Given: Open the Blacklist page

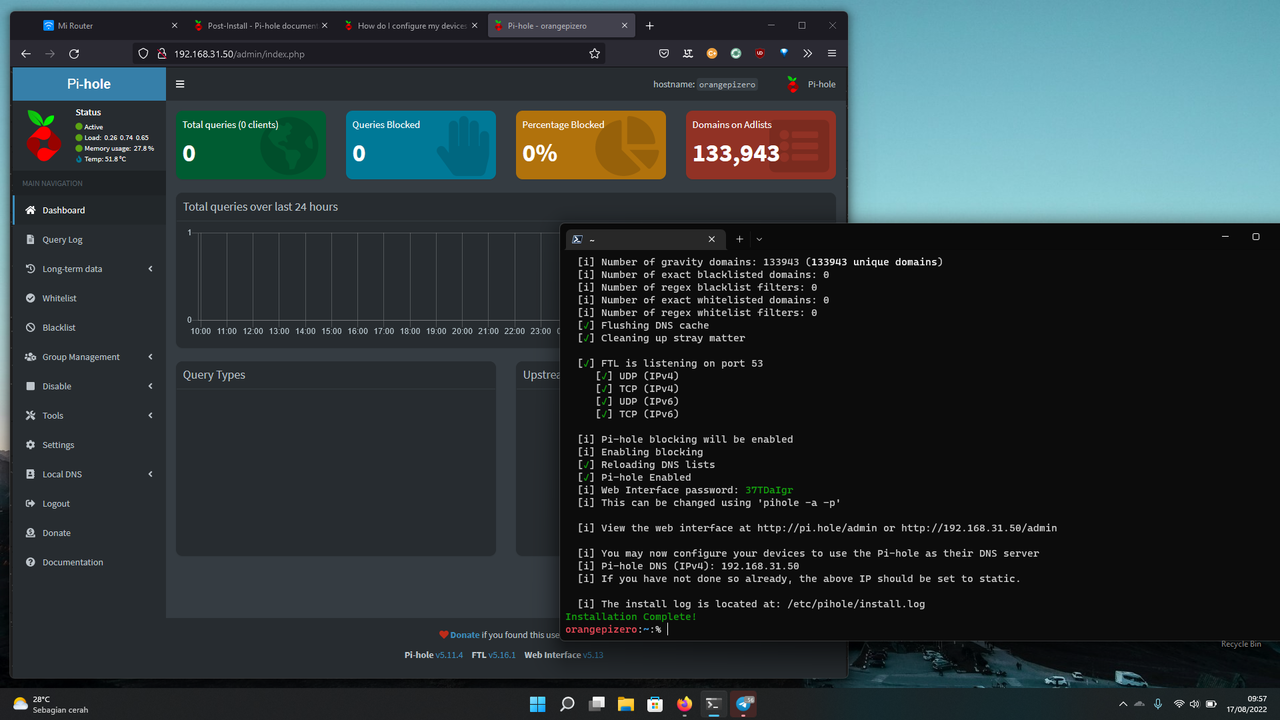Looking at the screenshot, I should pos(59,328).
